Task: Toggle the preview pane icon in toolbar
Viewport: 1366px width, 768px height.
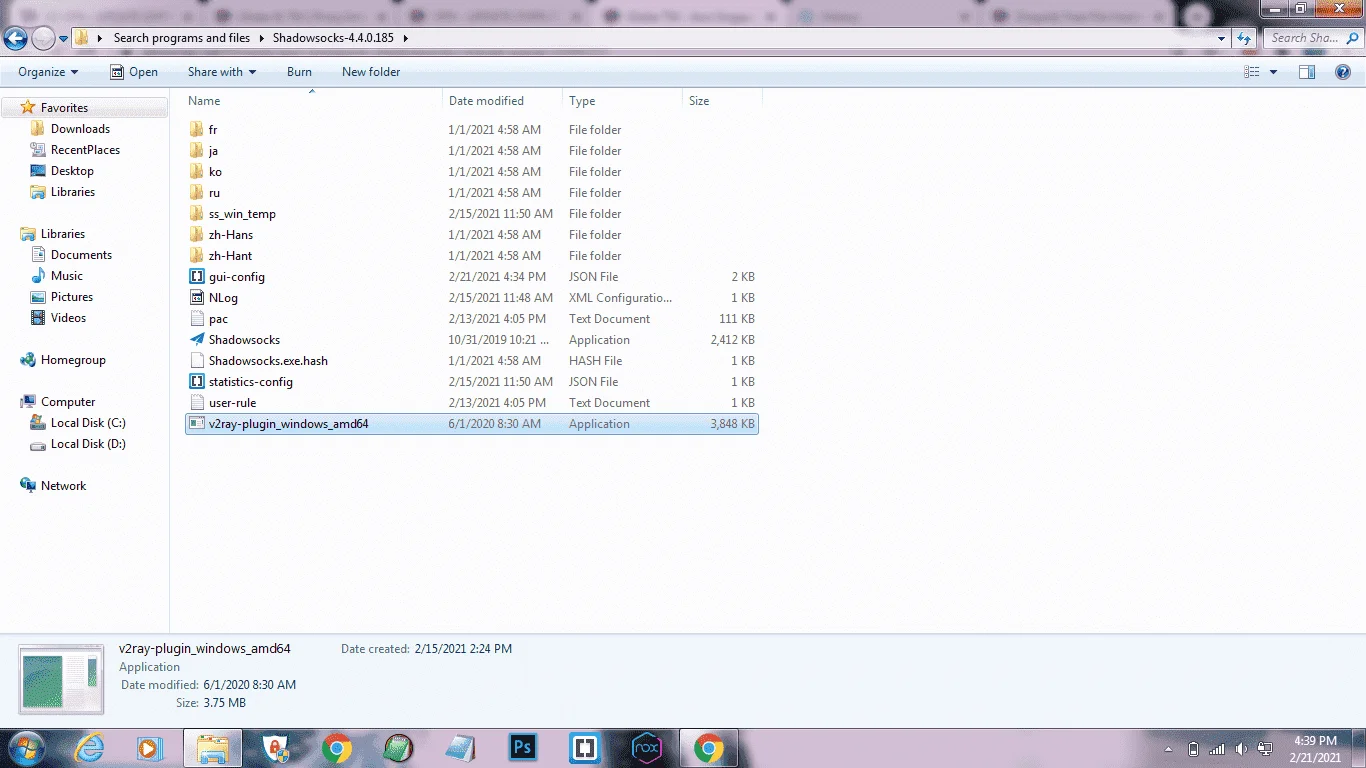Action: point(1307,72)
